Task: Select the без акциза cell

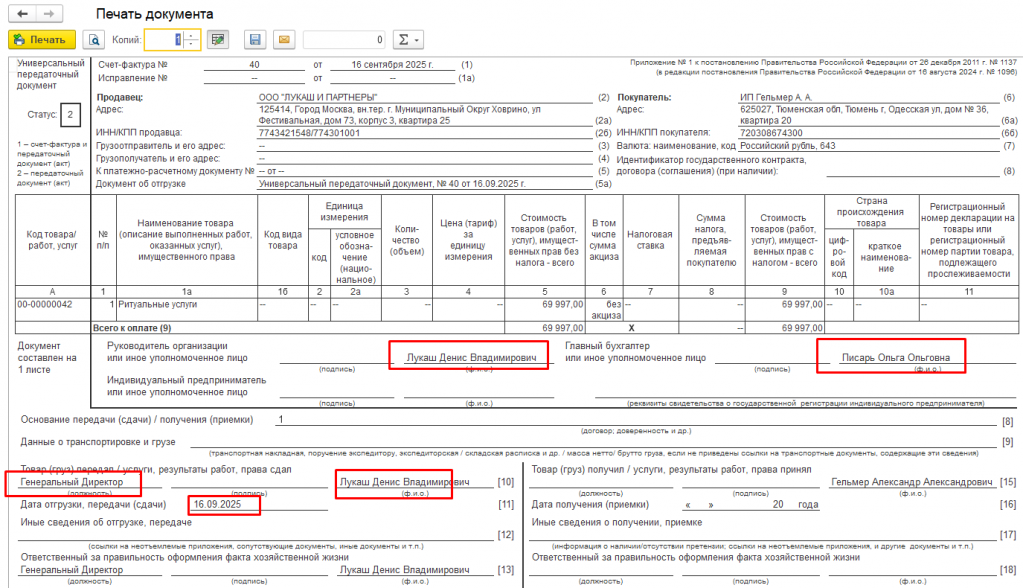Action: coord(606,310)
